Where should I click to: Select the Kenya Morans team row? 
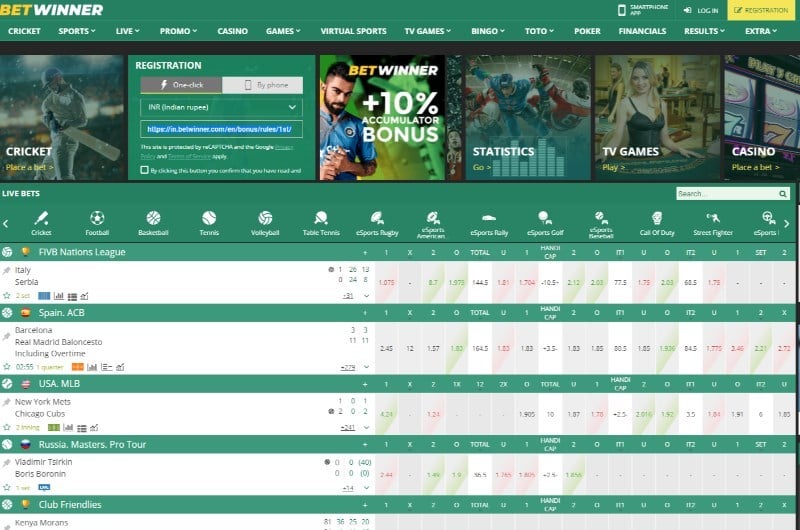41,522
